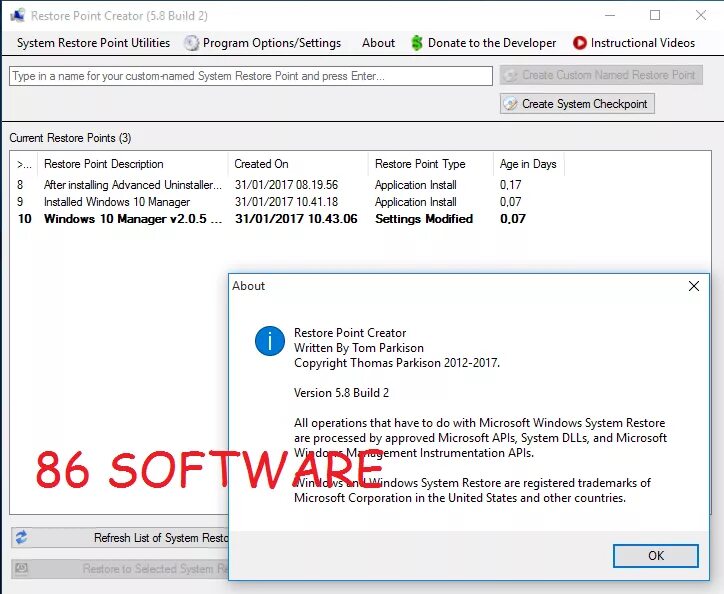This screenshot has height=594, width=724.
Task: Click the blue refresh arrows icon
Action: (x=21, y=537)
